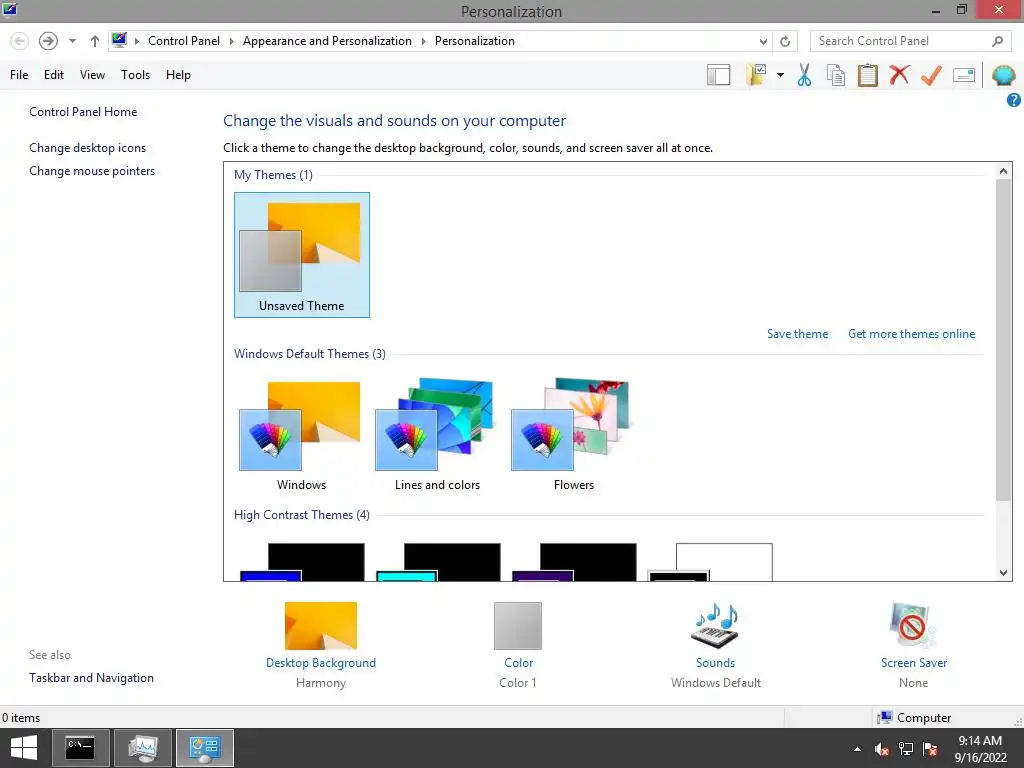Click the theme list scroll down arrow

[x=1004, y=573]
